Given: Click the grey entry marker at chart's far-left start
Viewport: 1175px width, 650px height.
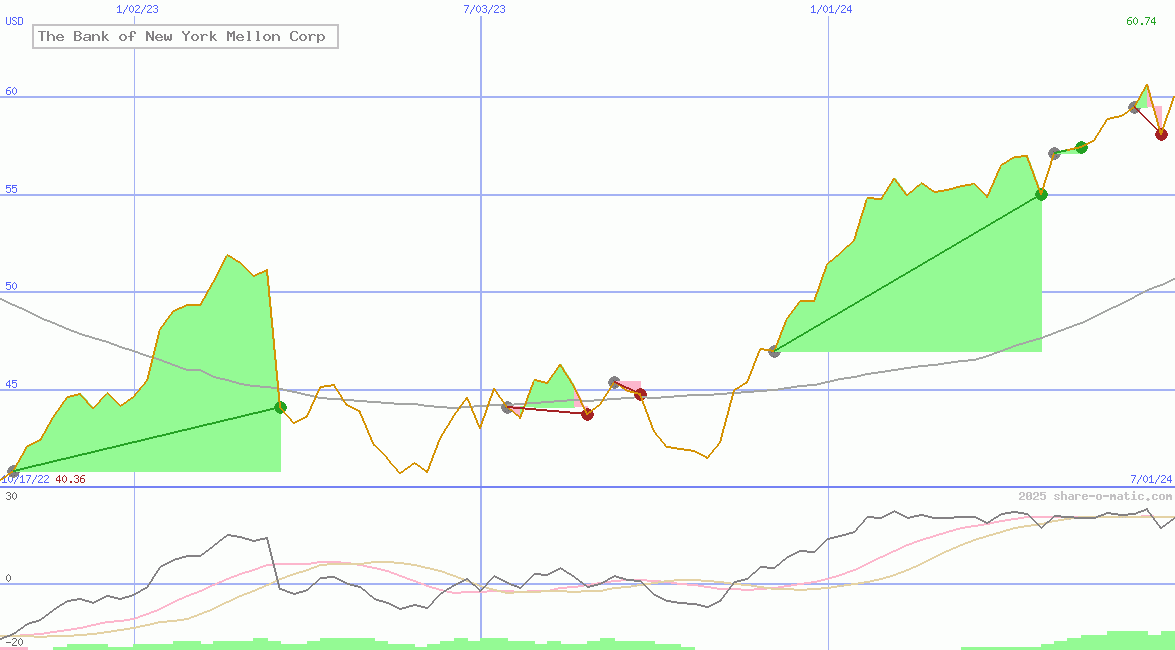Looking at the screenshot, I should coord(13,471).
